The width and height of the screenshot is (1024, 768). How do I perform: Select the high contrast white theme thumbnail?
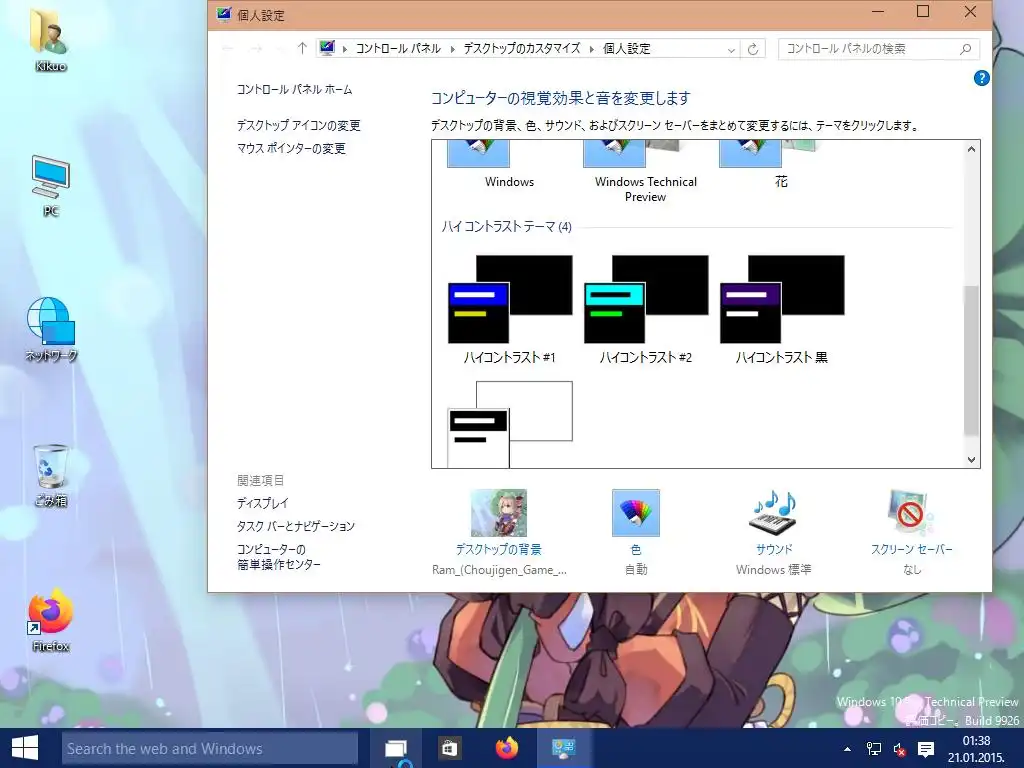509,424
